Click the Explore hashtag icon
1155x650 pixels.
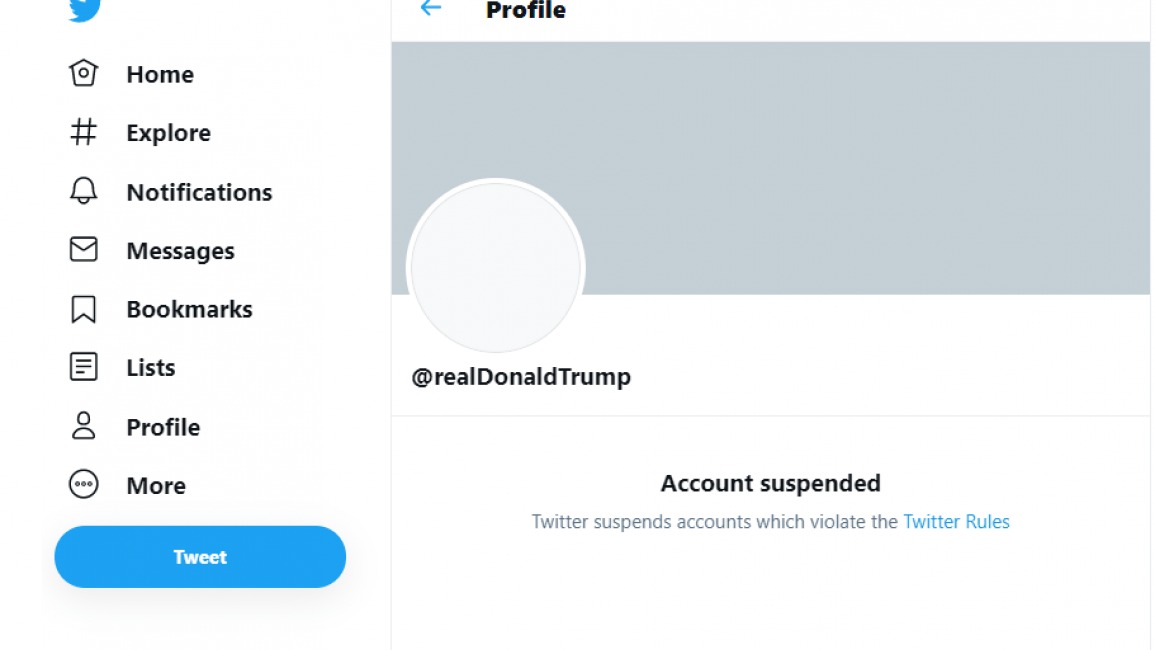[x=83, y=132]
